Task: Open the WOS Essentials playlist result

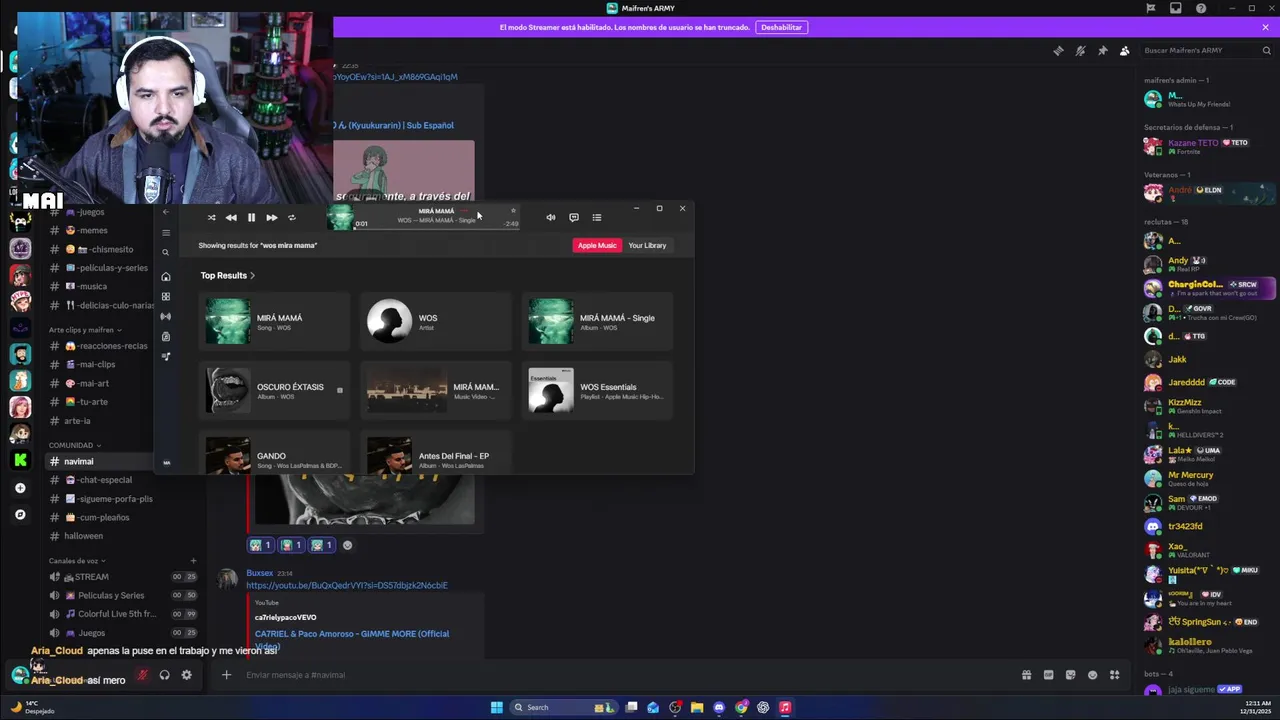Action: [x=598, y=391]
